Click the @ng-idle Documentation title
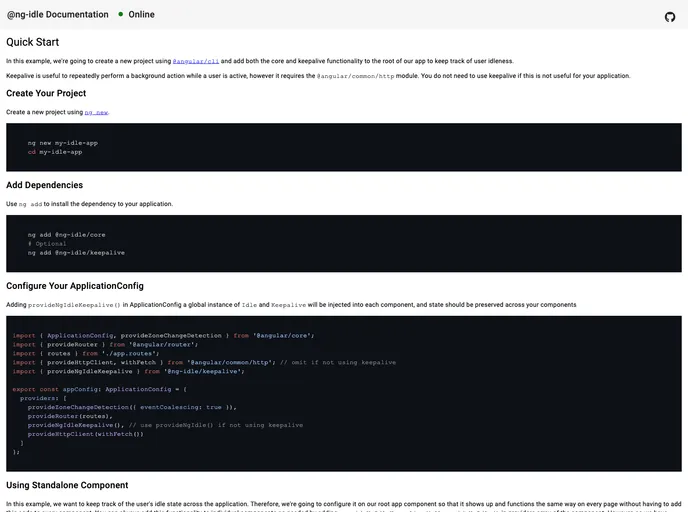The height and width of the screenshot is (512, 688). point(58,15)
